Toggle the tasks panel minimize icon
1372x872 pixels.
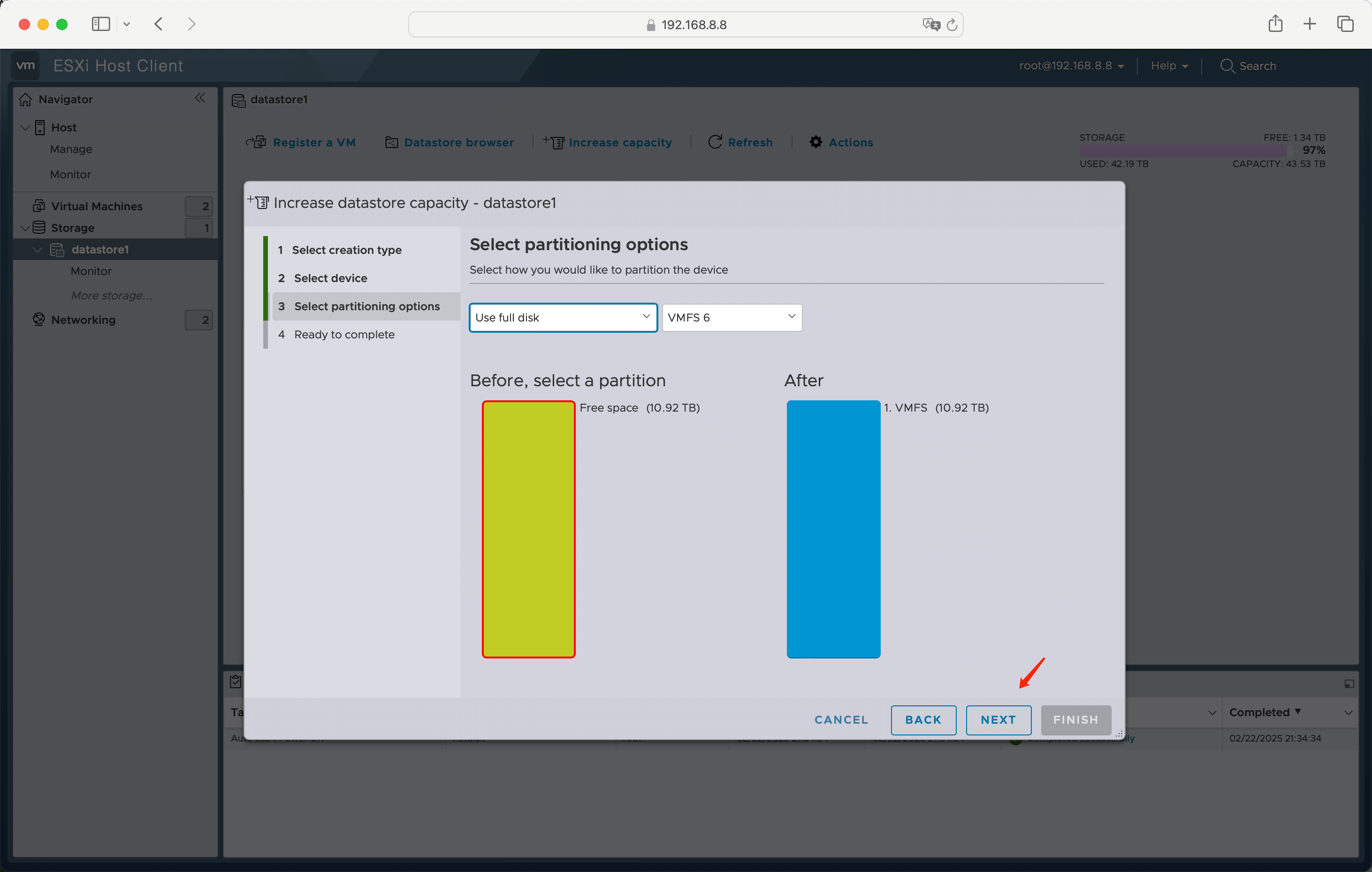pos(1349,683)
